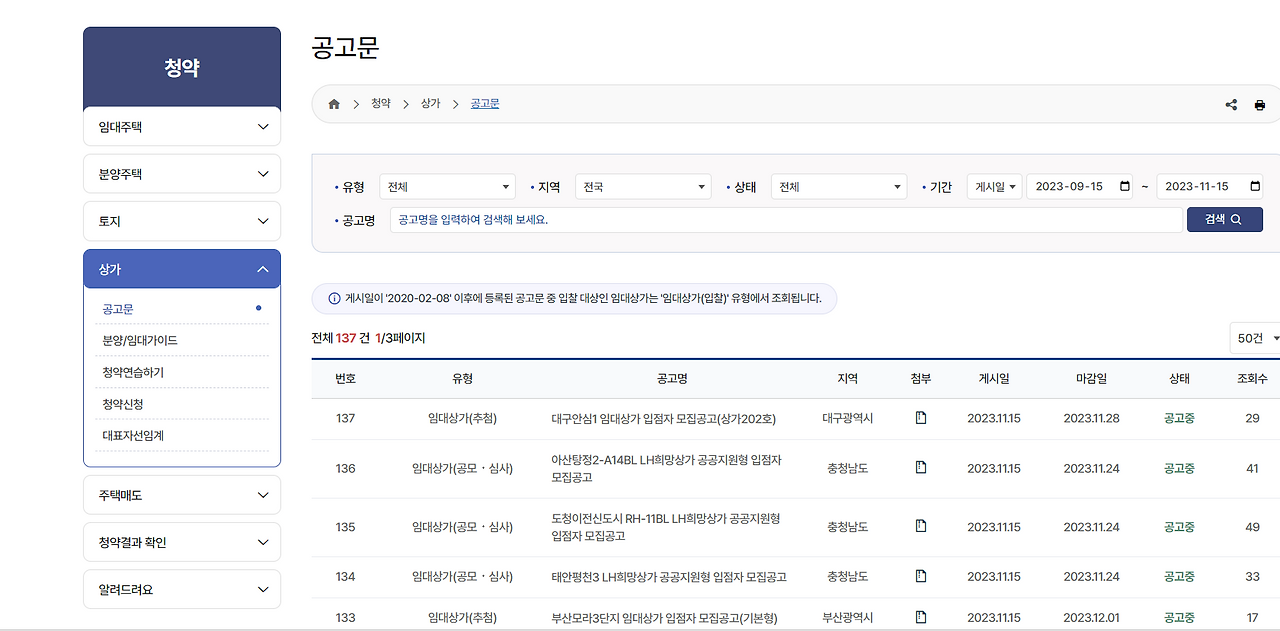Open the 유형 type dropdown
The width and height of the screenshot is (1280, 631).
[447, 186]
